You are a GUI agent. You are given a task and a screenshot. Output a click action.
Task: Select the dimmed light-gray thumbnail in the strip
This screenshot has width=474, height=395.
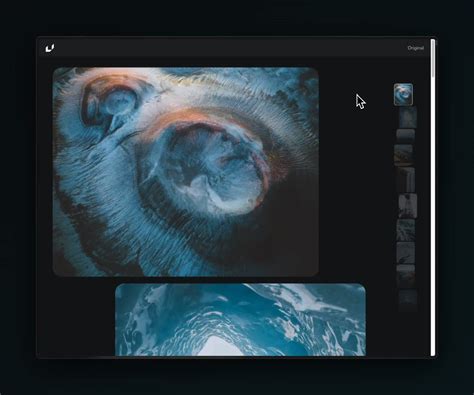pos(408,206)
